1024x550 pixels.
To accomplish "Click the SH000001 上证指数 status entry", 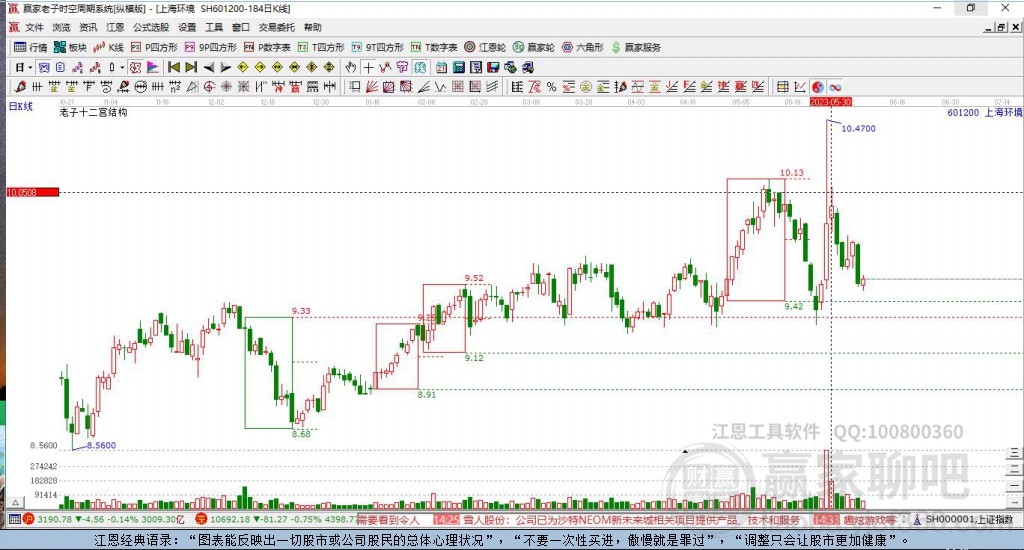I will coord(969,519).
